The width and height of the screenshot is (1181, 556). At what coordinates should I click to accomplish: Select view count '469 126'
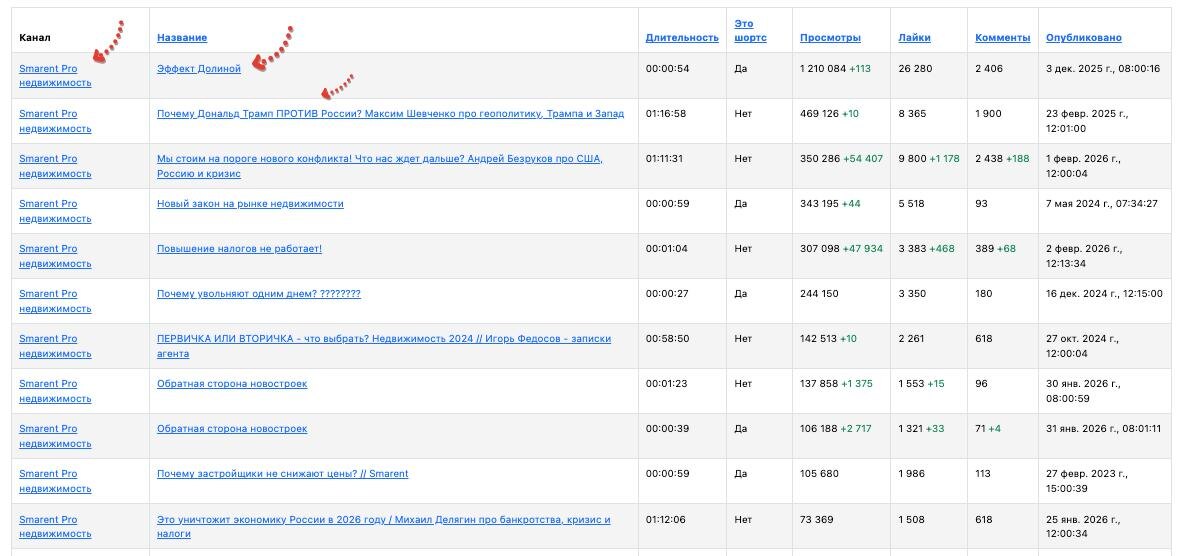[819, 114]
